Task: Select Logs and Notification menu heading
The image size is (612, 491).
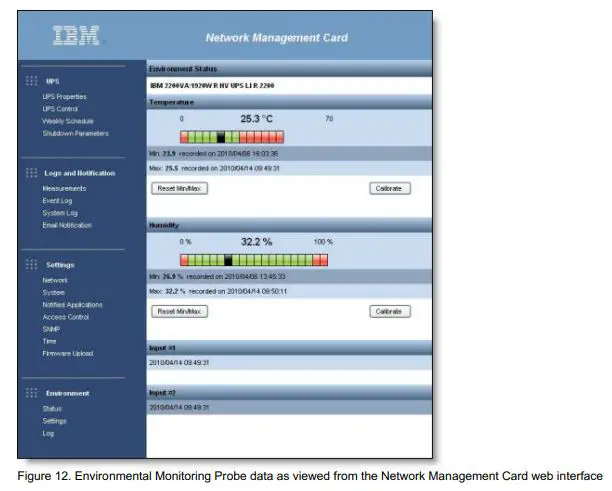Action: (x=80, y=173)
